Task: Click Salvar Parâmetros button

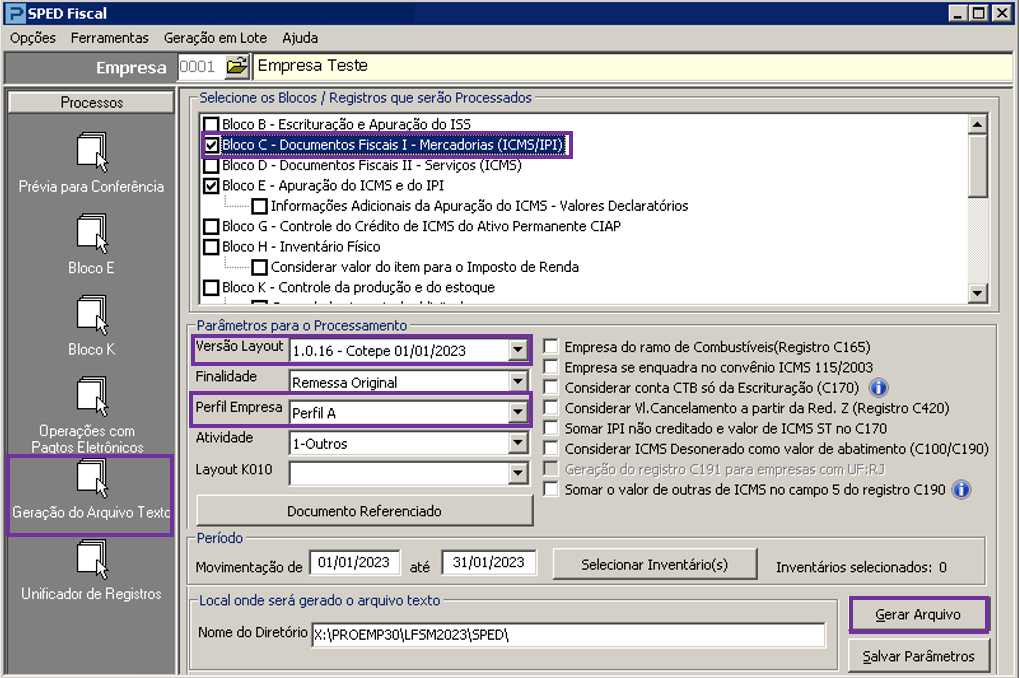Action: tap(918, 657)
